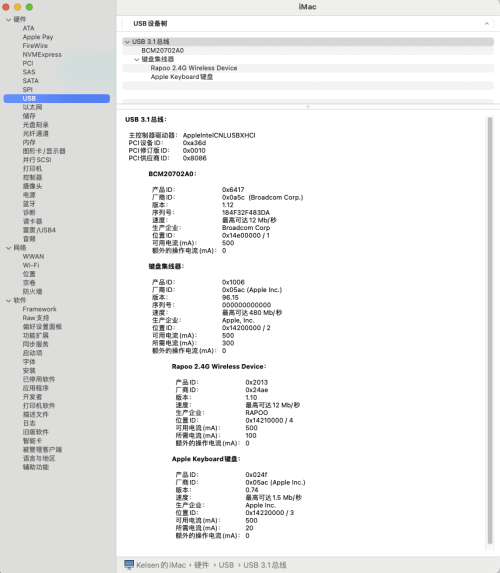Select 诊断 in the sidebar

[x=29, y=213]
